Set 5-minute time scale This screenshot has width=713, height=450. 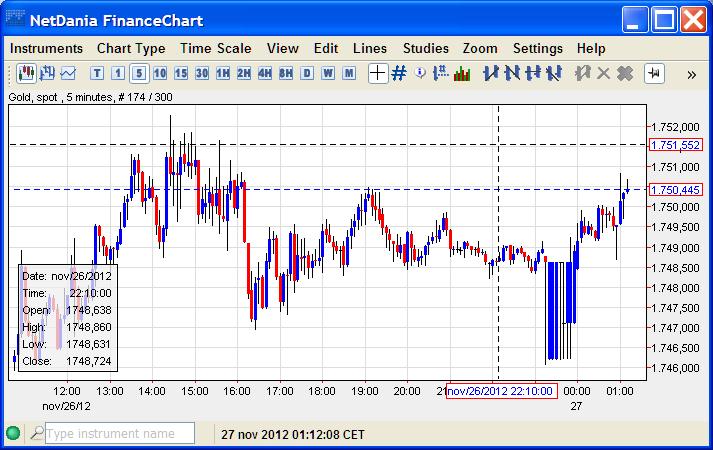point(139,73)
